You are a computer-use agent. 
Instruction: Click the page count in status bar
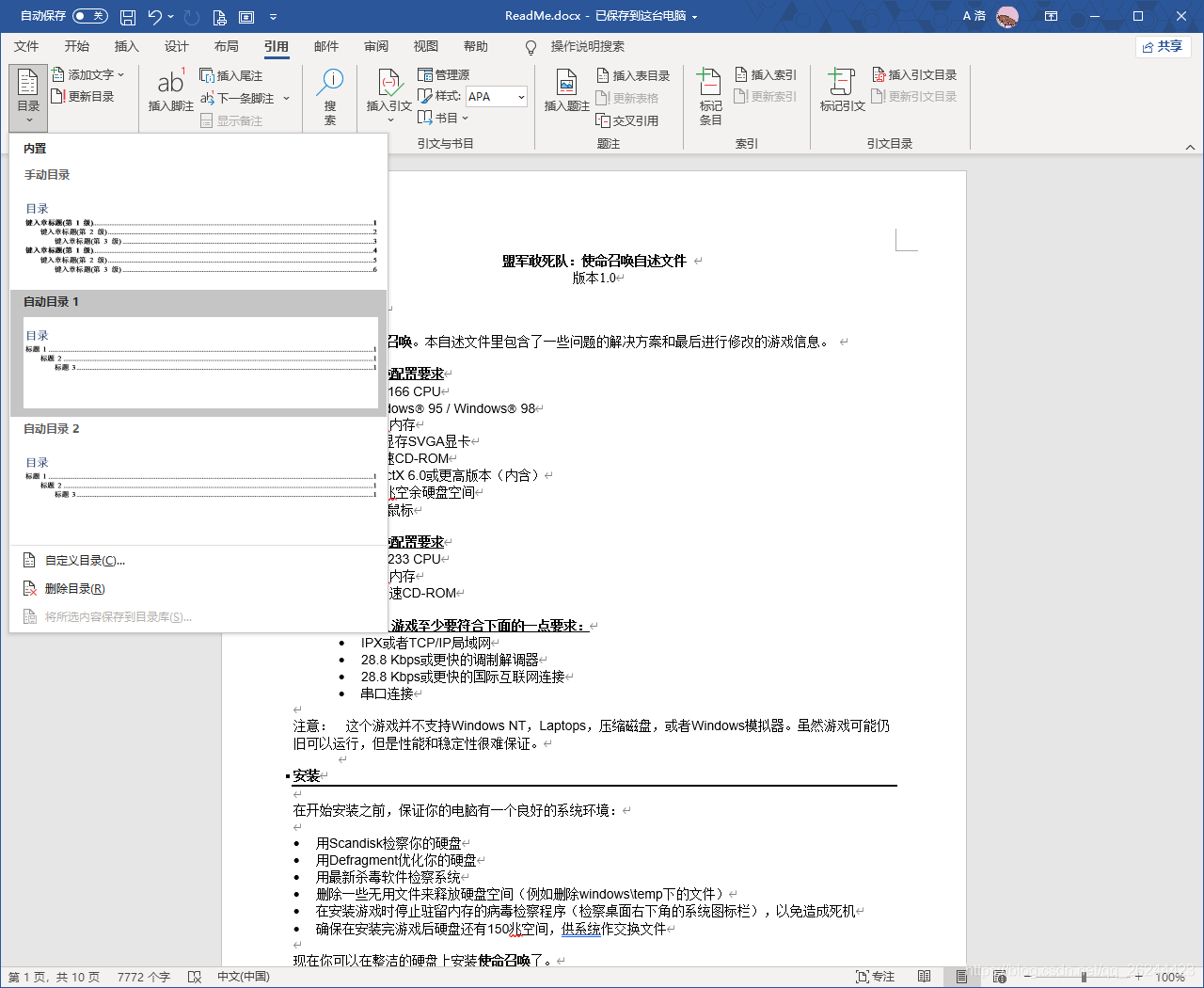[x=55, y=977]
